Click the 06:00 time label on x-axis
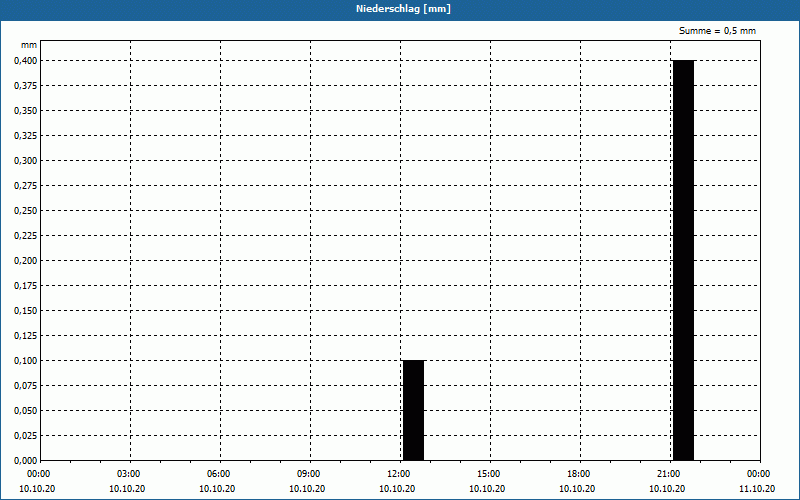The width and height of the screenshot is (800, 500). click(220, 474)
